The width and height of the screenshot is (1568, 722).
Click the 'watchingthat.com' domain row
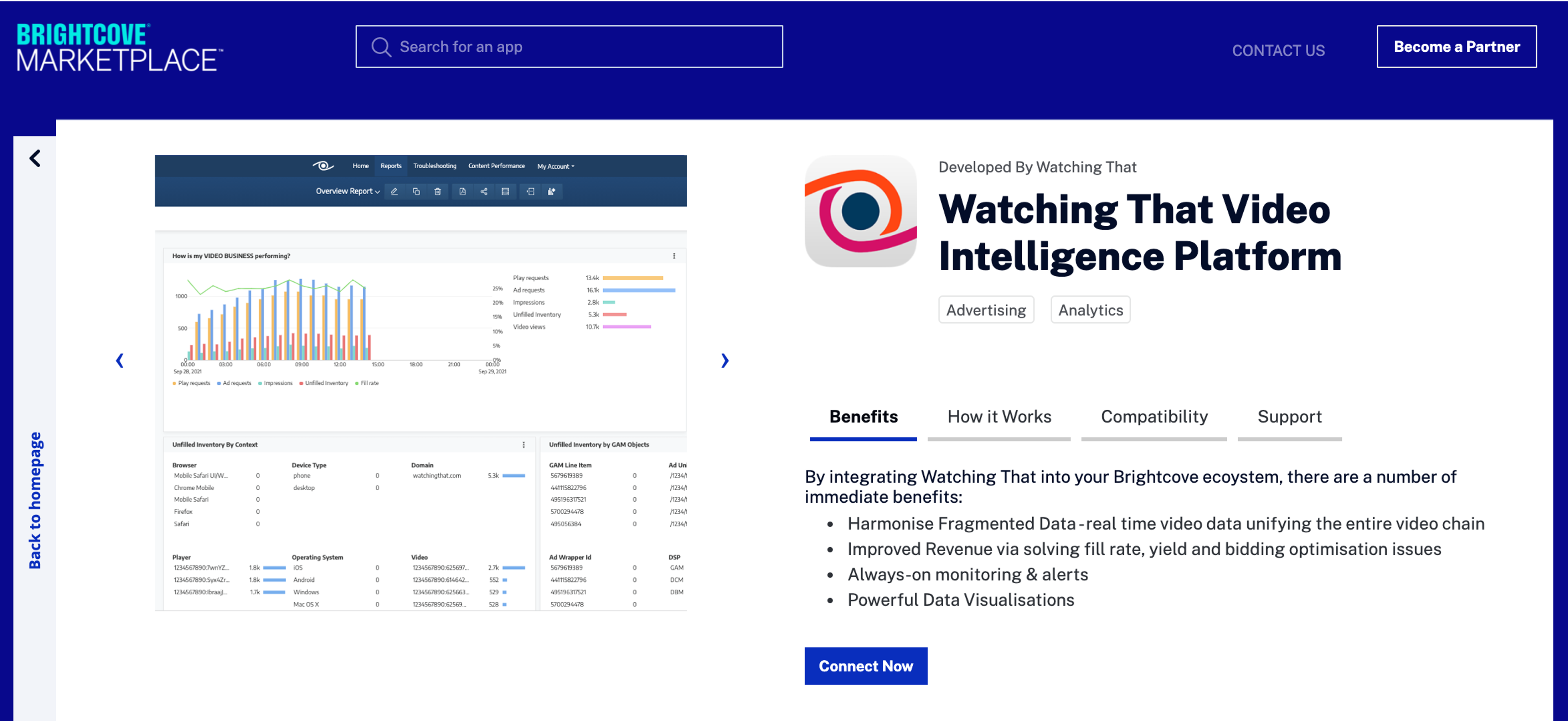point(469,475)
